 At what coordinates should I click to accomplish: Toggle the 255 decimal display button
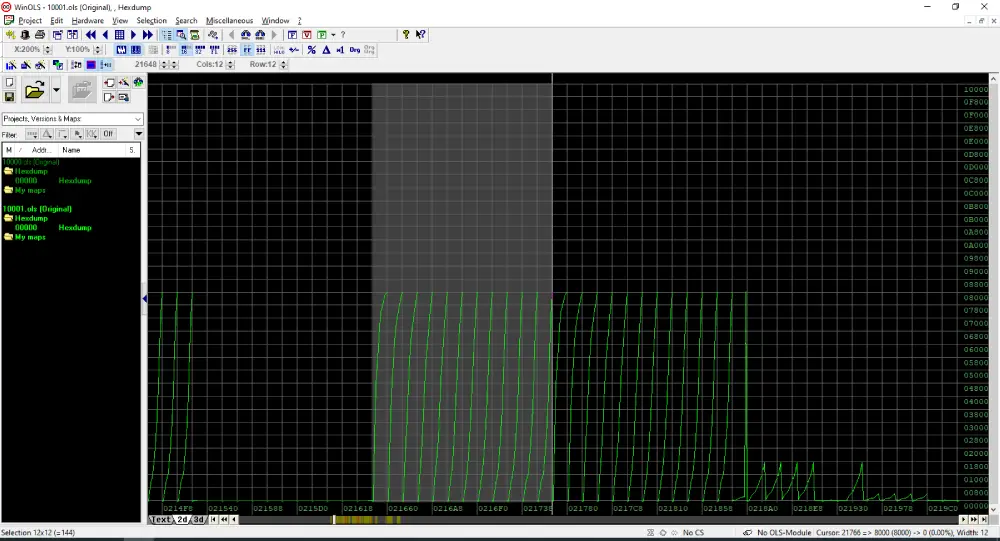232,50
